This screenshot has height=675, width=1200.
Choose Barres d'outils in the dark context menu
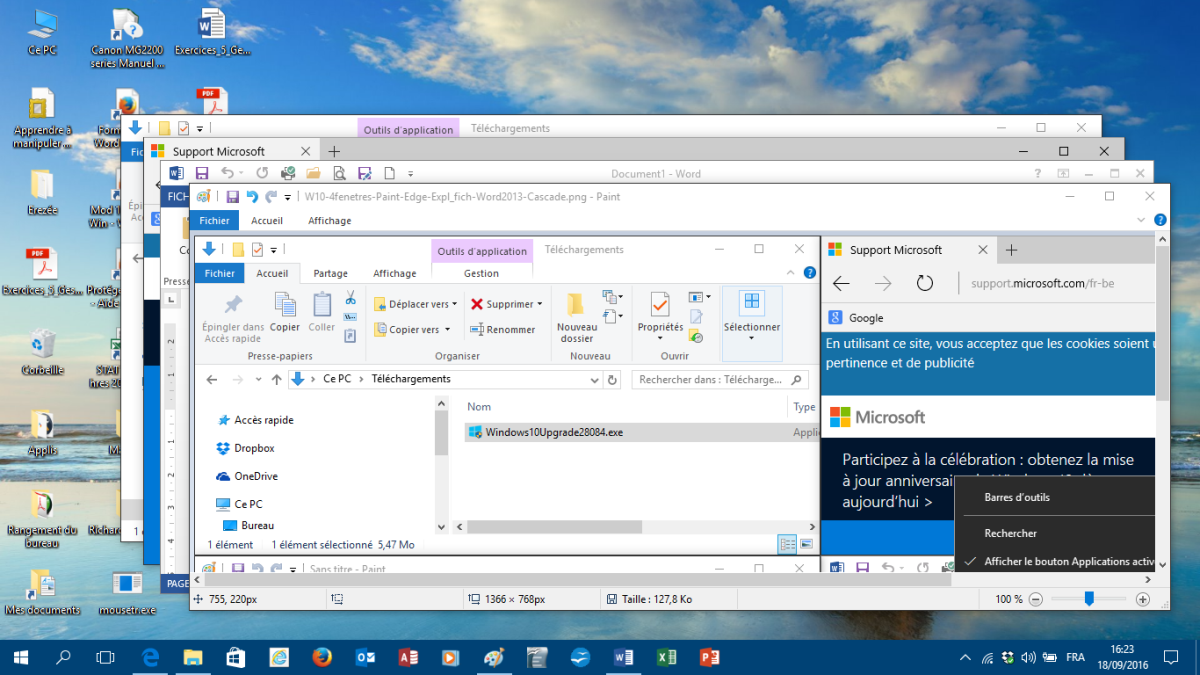1017,497
